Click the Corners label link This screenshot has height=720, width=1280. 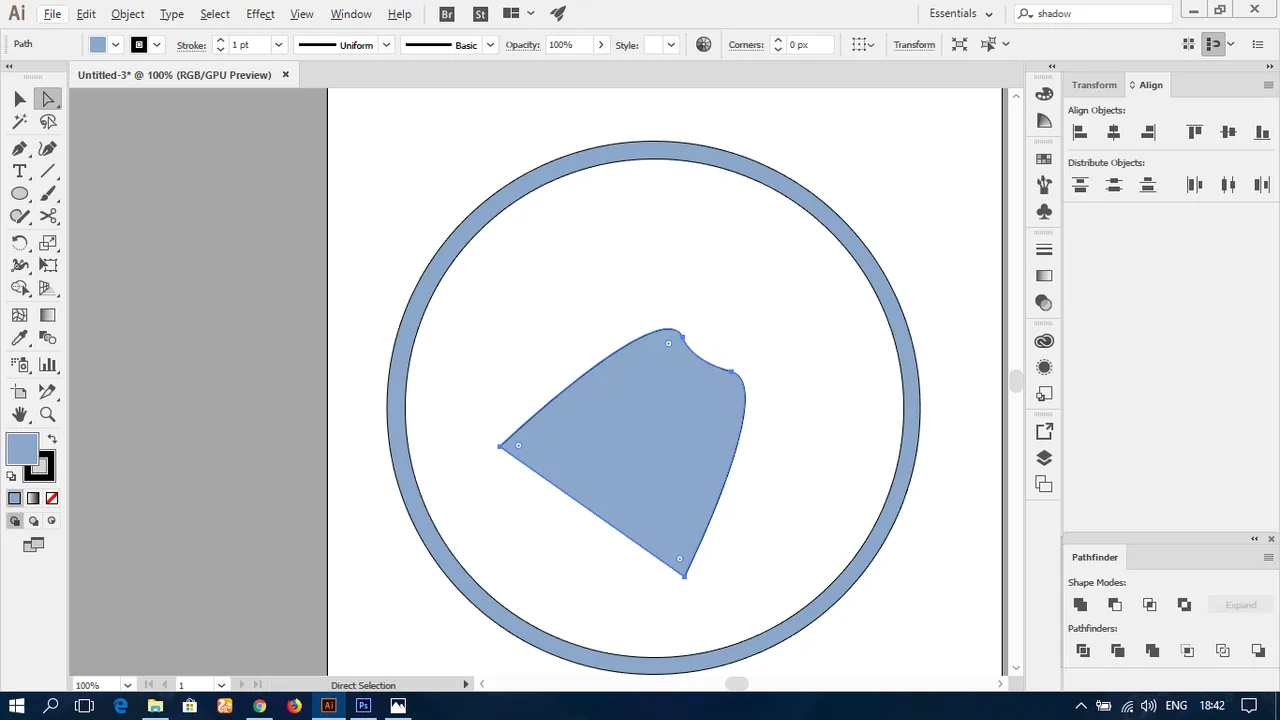click(746, 45)
